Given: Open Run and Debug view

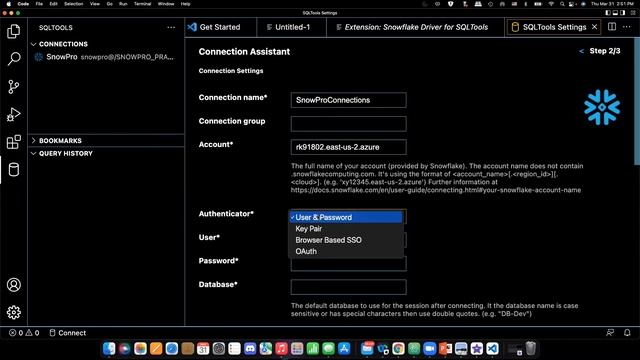Looking at the screenshot, I should [13, 114].
